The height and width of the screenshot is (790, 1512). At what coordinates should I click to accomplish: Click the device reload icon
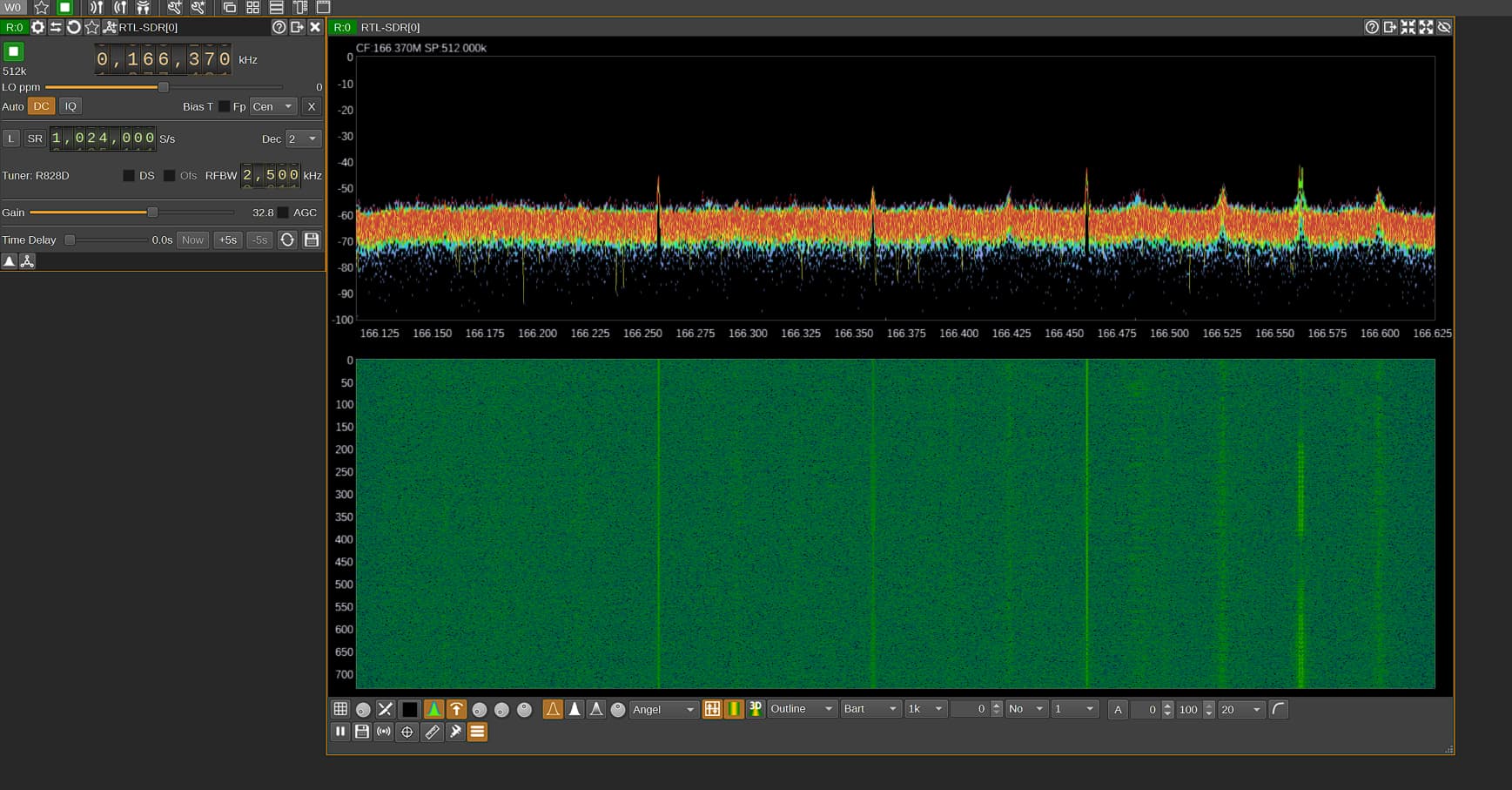point(74,27)
